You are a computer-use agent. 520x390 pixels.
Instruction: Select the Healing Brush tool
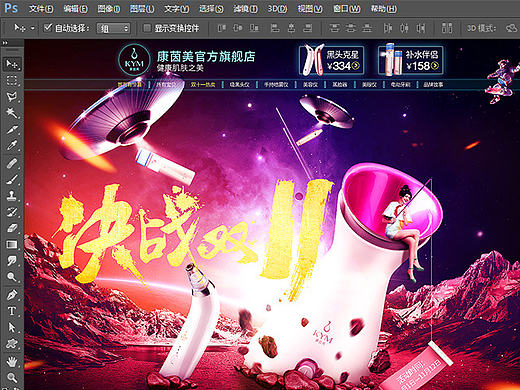tap(12, 163)
